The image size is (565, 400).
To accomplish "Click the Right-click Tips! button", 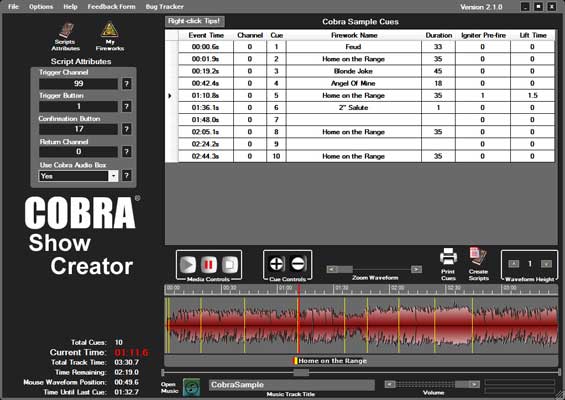I will pos(195,21).
